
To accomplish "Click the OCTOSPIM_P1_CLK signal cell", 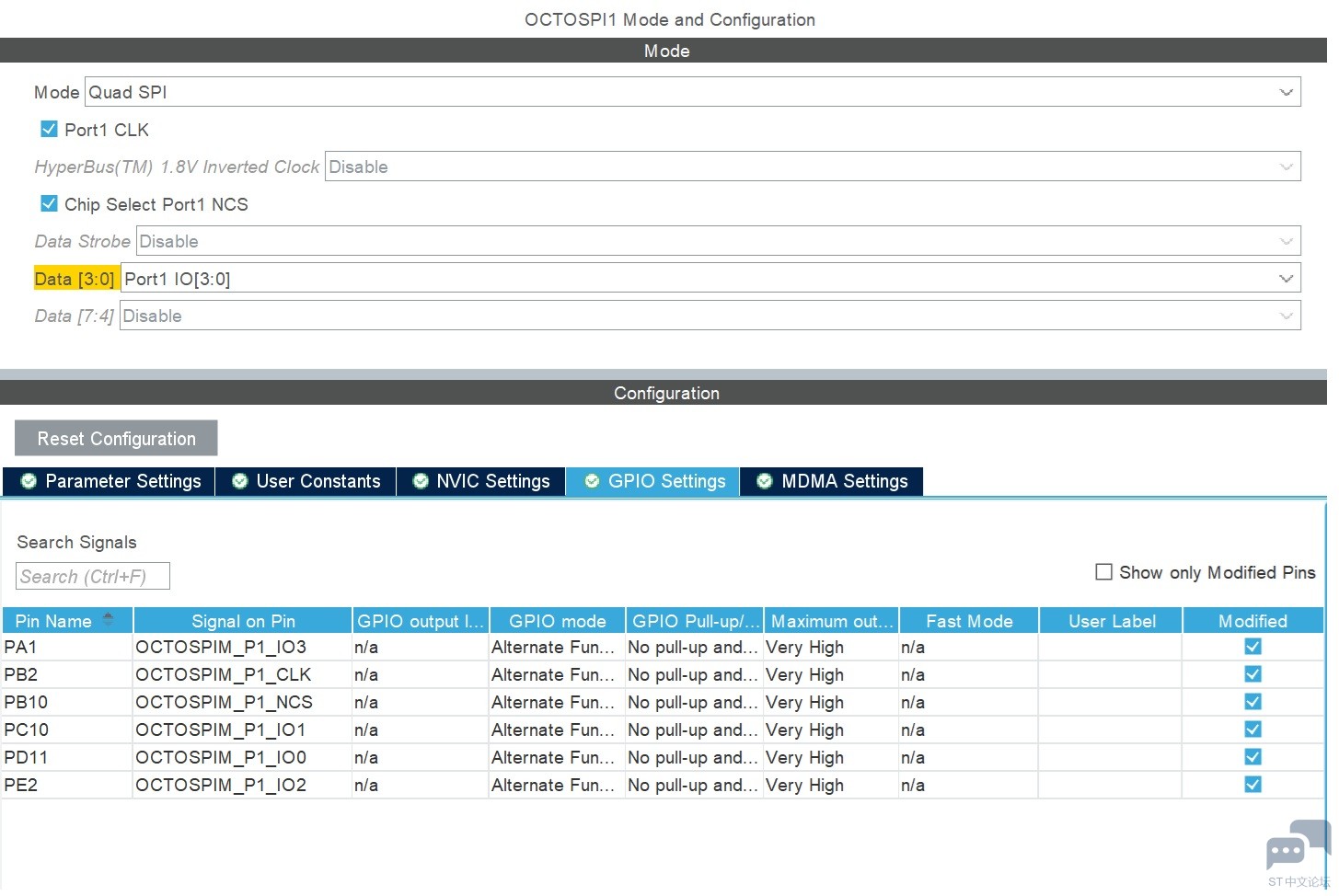I will click(243, 674).
